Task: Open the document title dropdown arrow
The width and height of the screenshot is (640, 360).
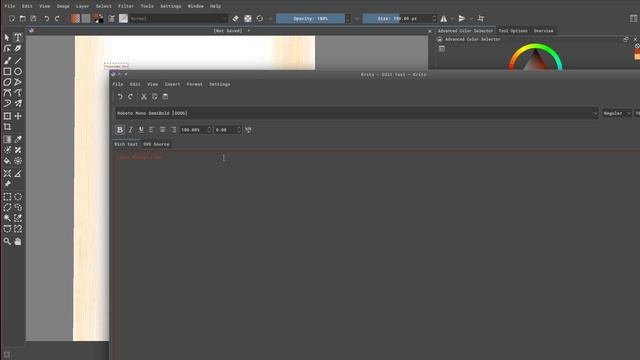Action: [249, 31]
